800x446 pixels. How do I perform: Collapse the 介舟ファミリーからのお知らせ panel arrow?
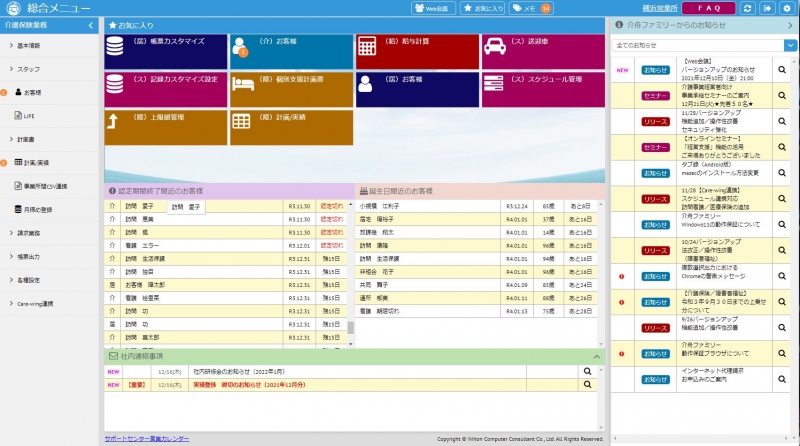point(790,25)
